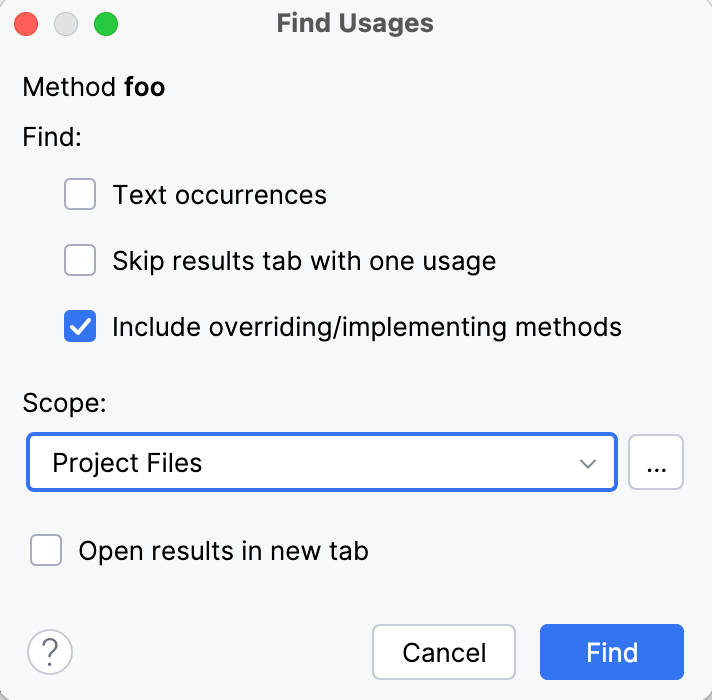
Task: Enable the Open results in new tab checkbox
Action: (46, 550)
